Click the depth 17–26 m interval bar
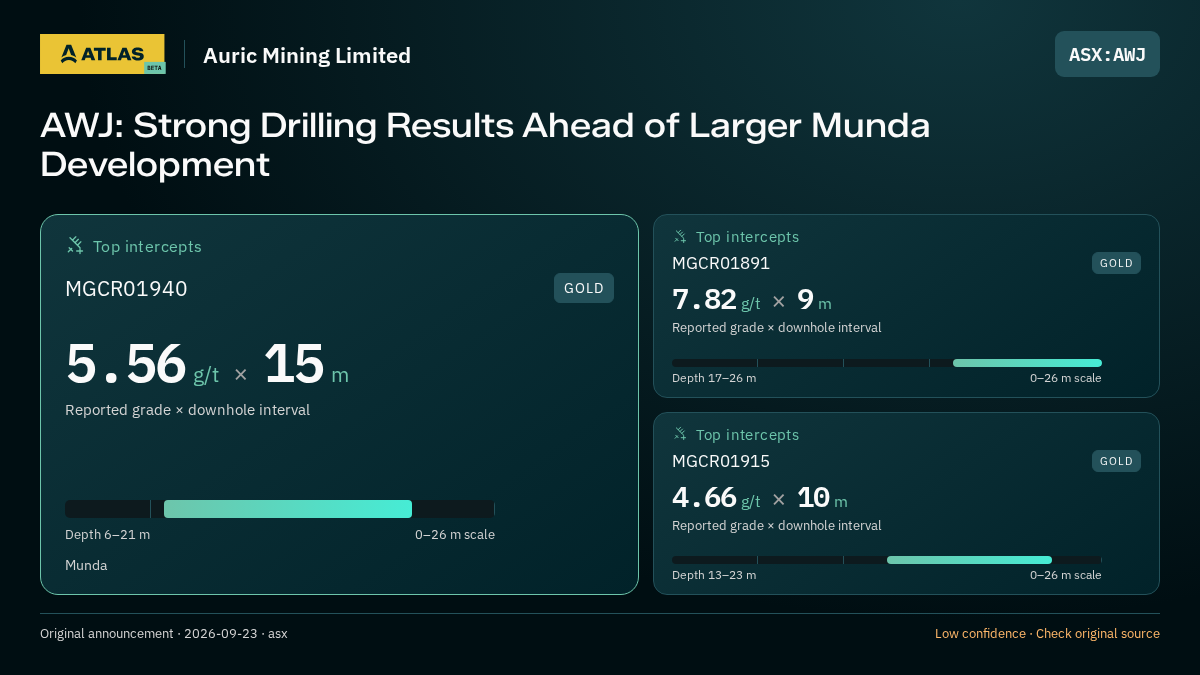 point(1027,363)
